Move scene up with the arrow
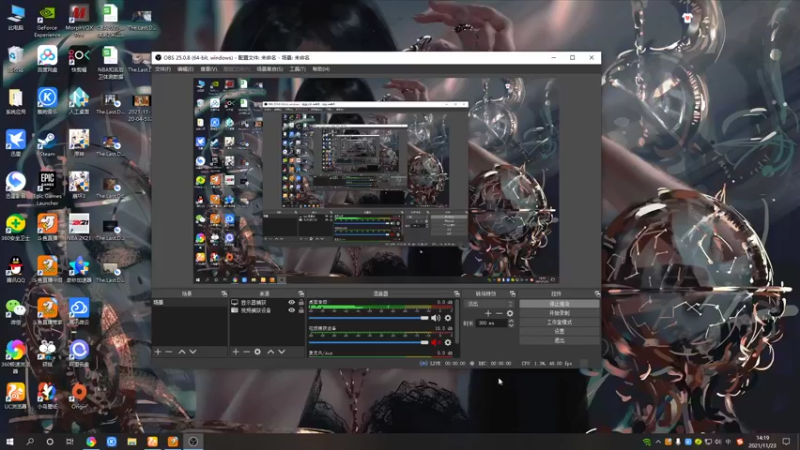Screen dimensions: 800x450 click(x=182, y=352)
